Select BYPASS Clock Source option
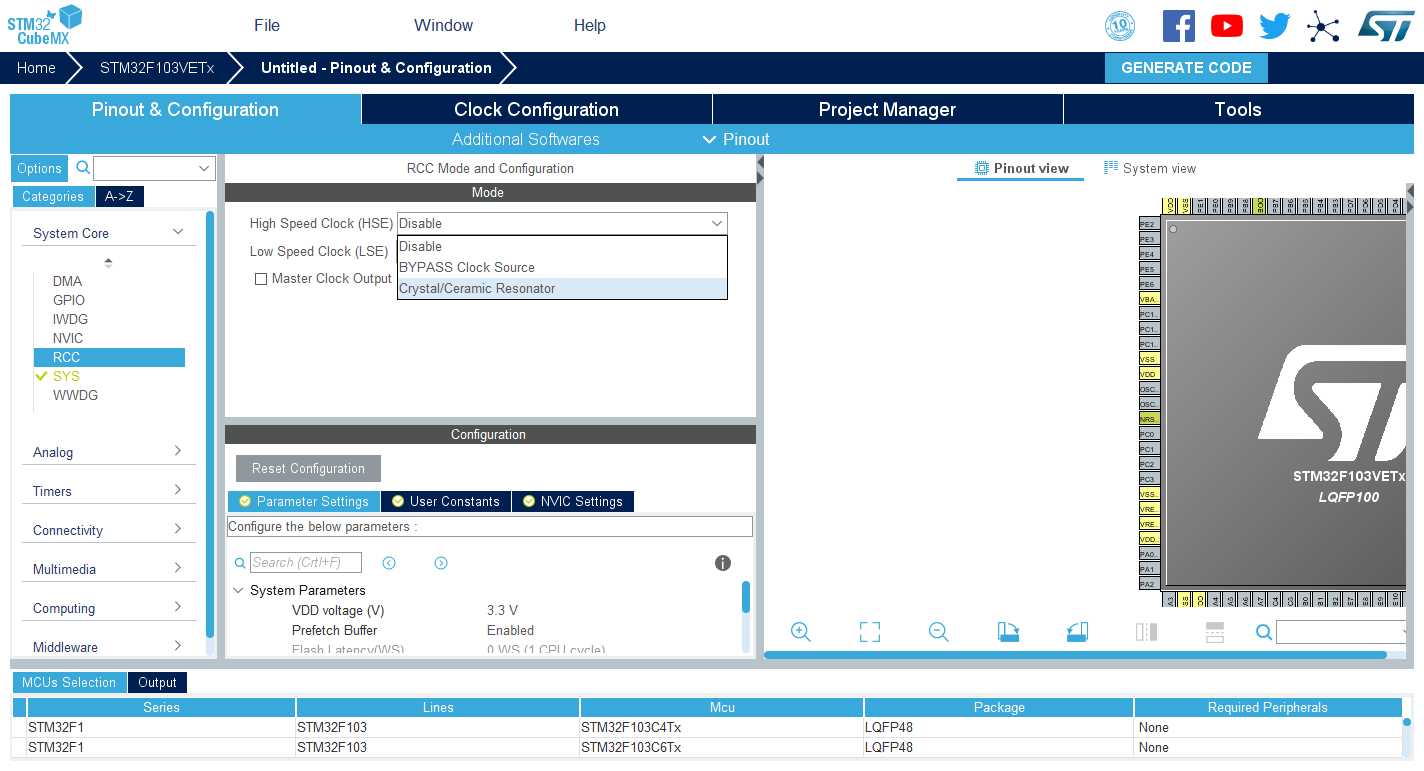Screen dimensions: 1424x771 click(562, 267)
